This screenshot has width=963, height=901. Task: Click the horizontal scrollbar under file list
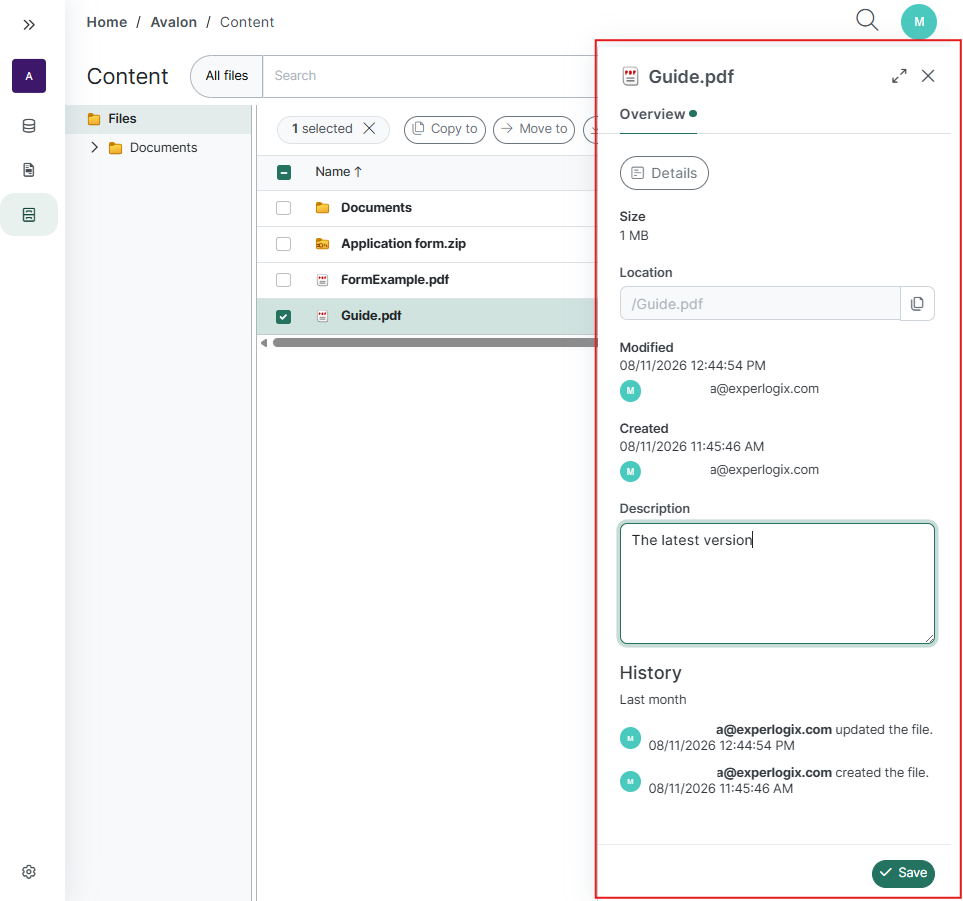435,343
